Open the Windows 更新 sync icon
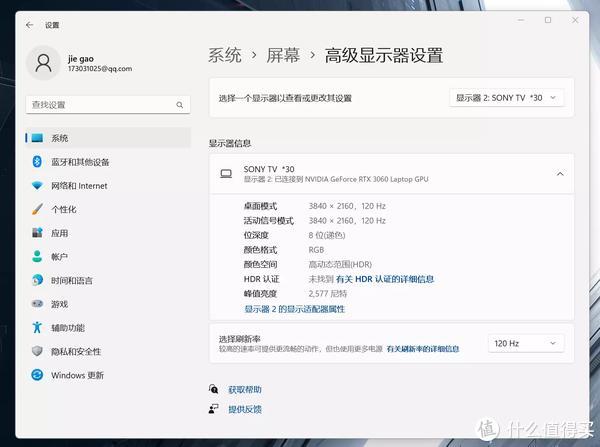This screenshot has width=600, height=447. (37, 375)
